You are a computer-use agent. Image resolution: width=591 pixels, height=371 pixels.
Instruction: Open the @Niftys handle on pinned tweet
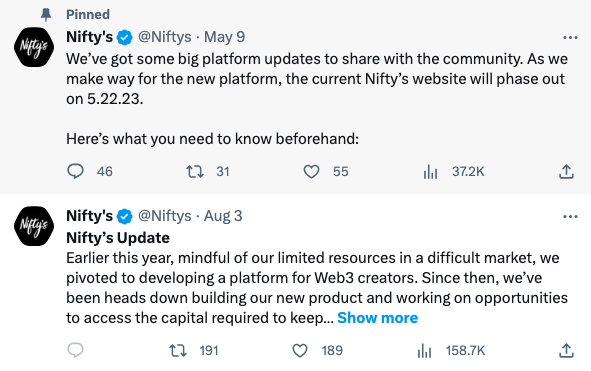click(165, 37)
